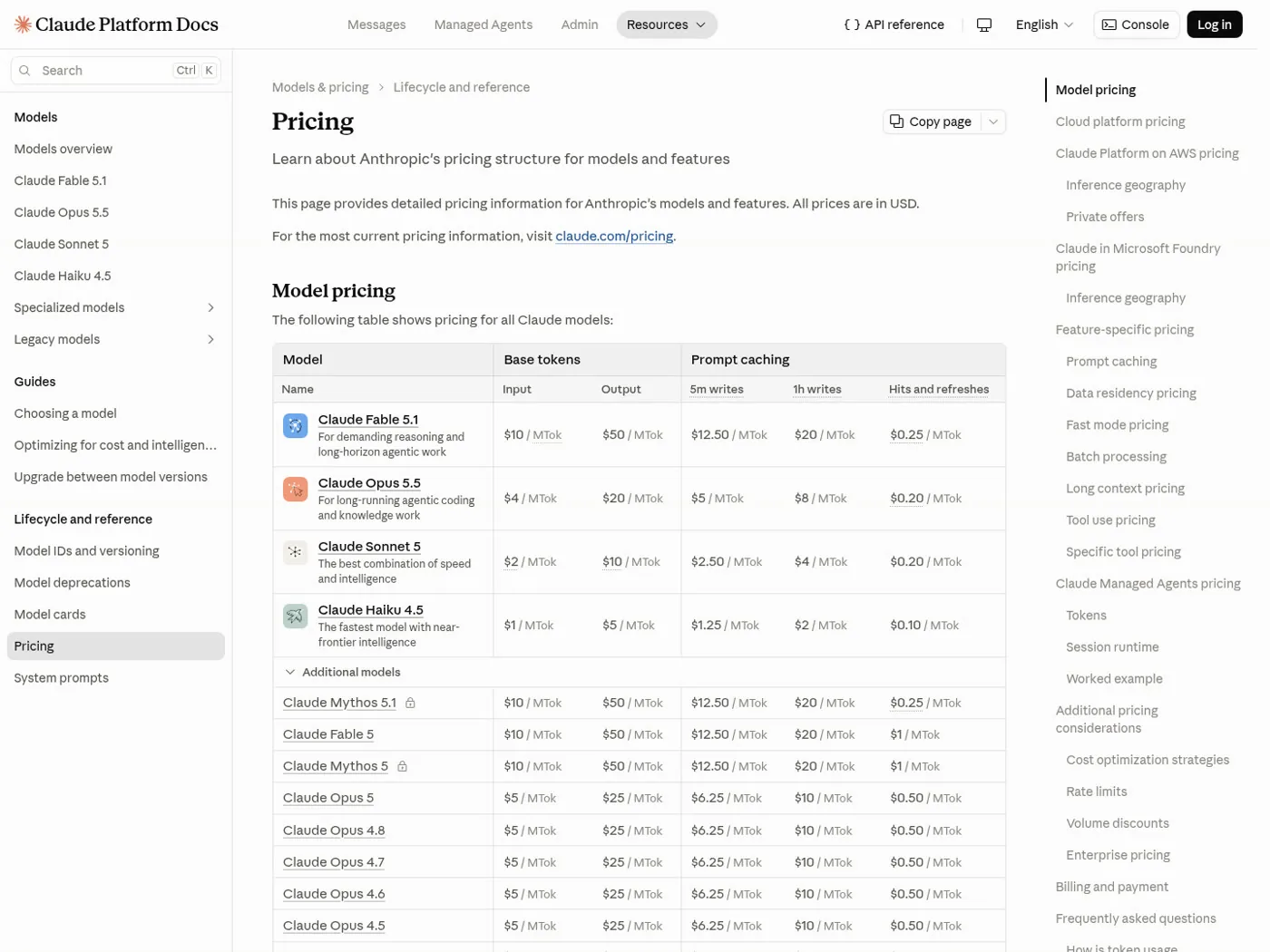The height and width of the screenshot is (952, 1270).
Task: Expand Specialized models in the sidebar
Action: (210, 307)
